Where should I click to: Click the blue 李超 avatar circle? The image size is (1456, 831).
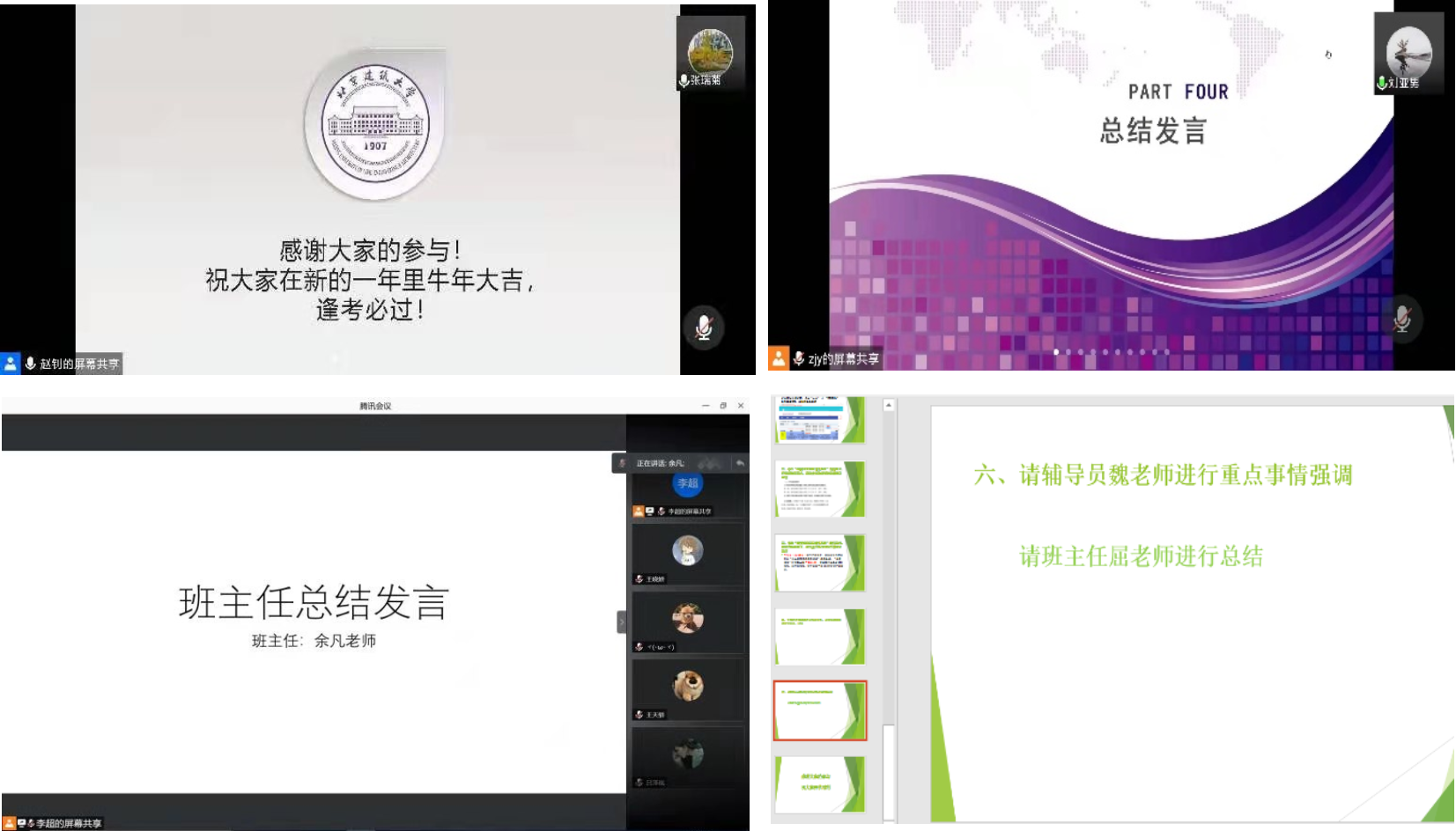pyautogui.click(x=688, y=483)
